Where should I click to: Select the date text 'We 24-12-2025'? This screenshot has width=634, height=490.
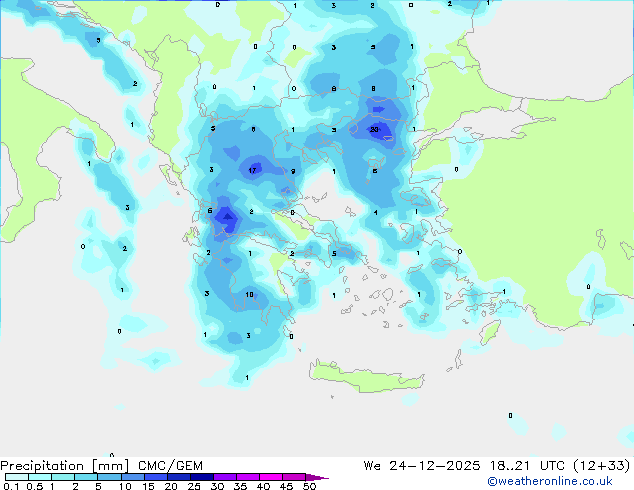click(x=422, y=466)
